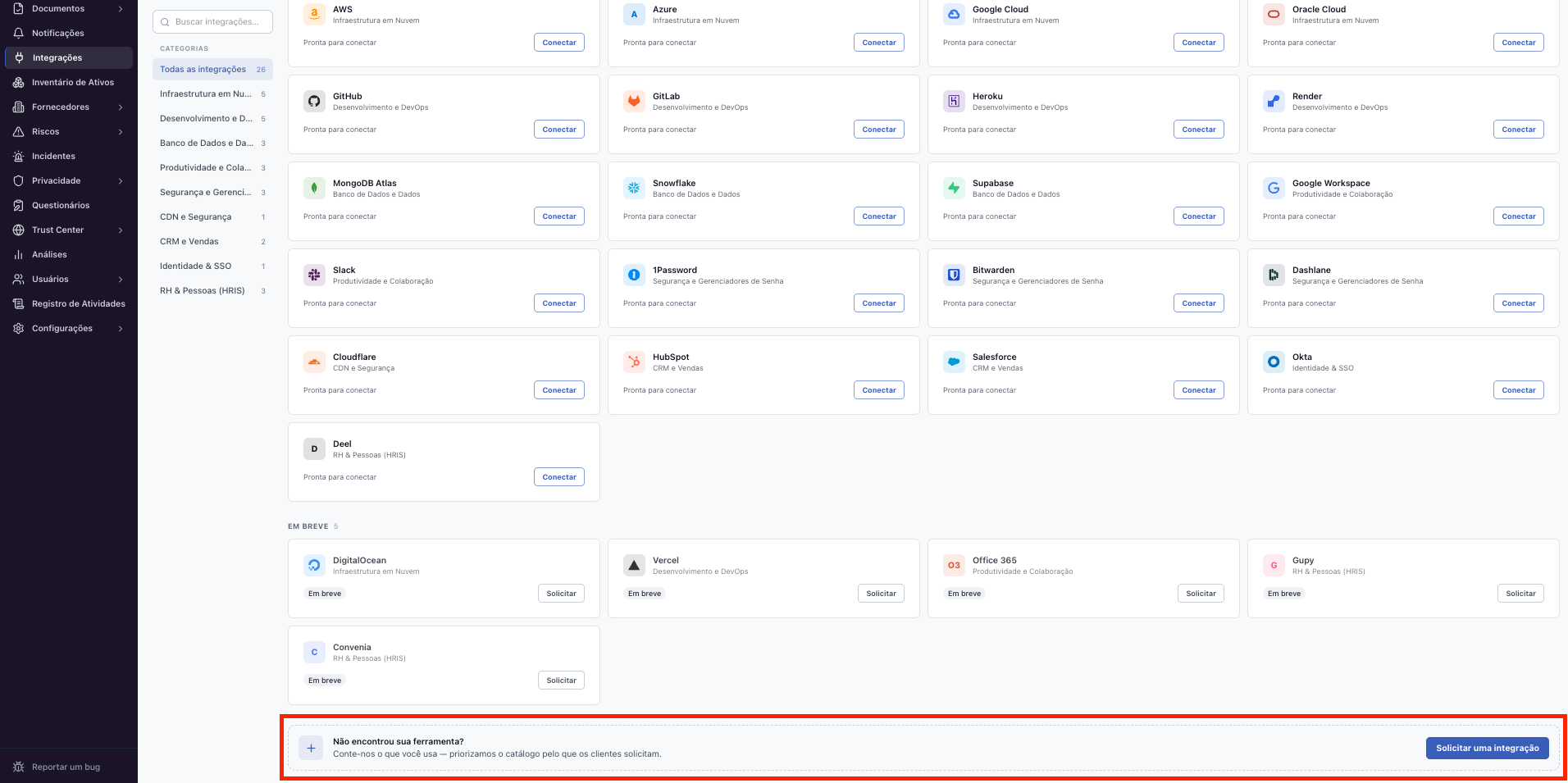This screenshot has width=1568, height=783.
Task: Click the Slack logo icon
Action: pos(314,275)
